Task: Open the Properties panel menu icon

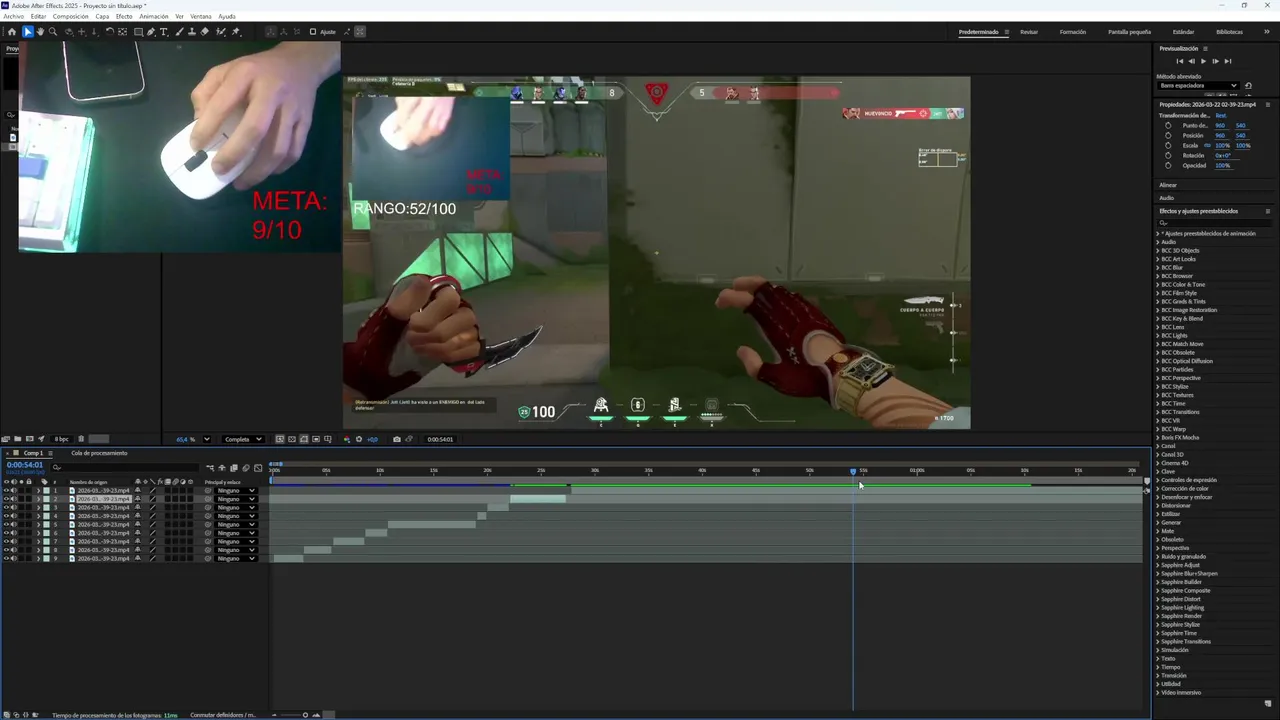Action: [x=1268, y=105]
